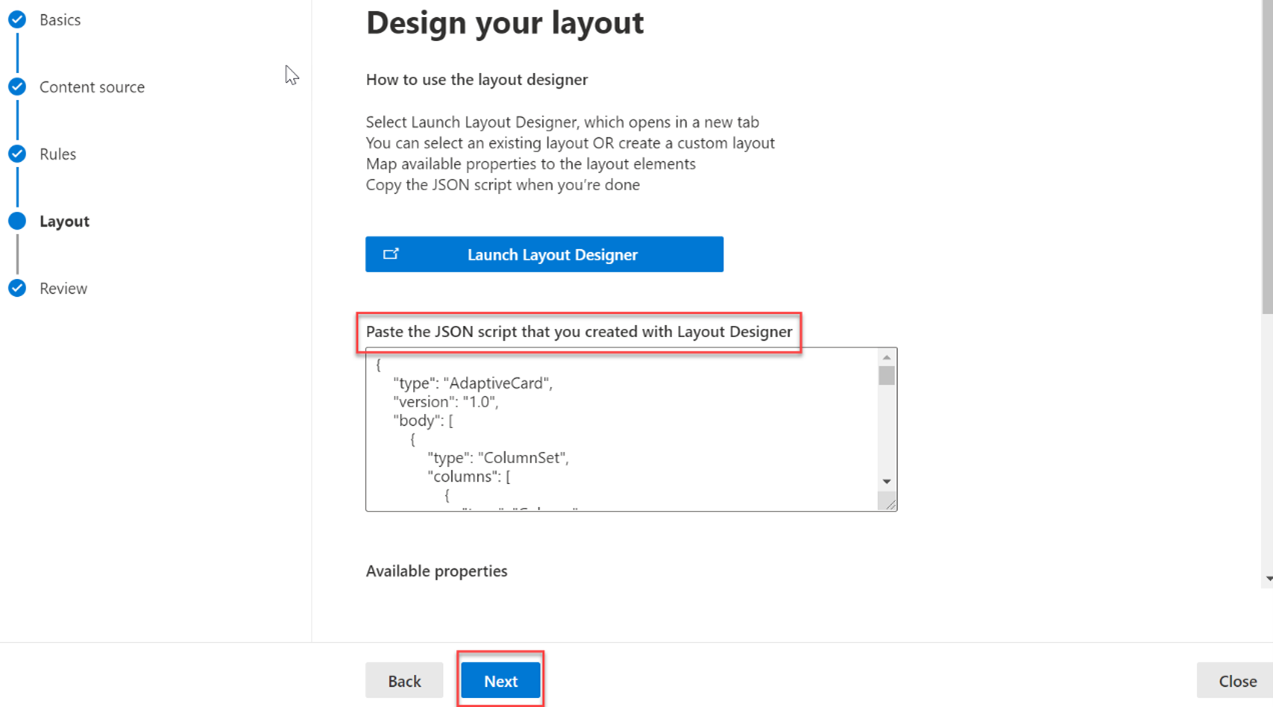Click the JSON text box scrollbar thumb
1273x707 pixels.
click(886, 375)
